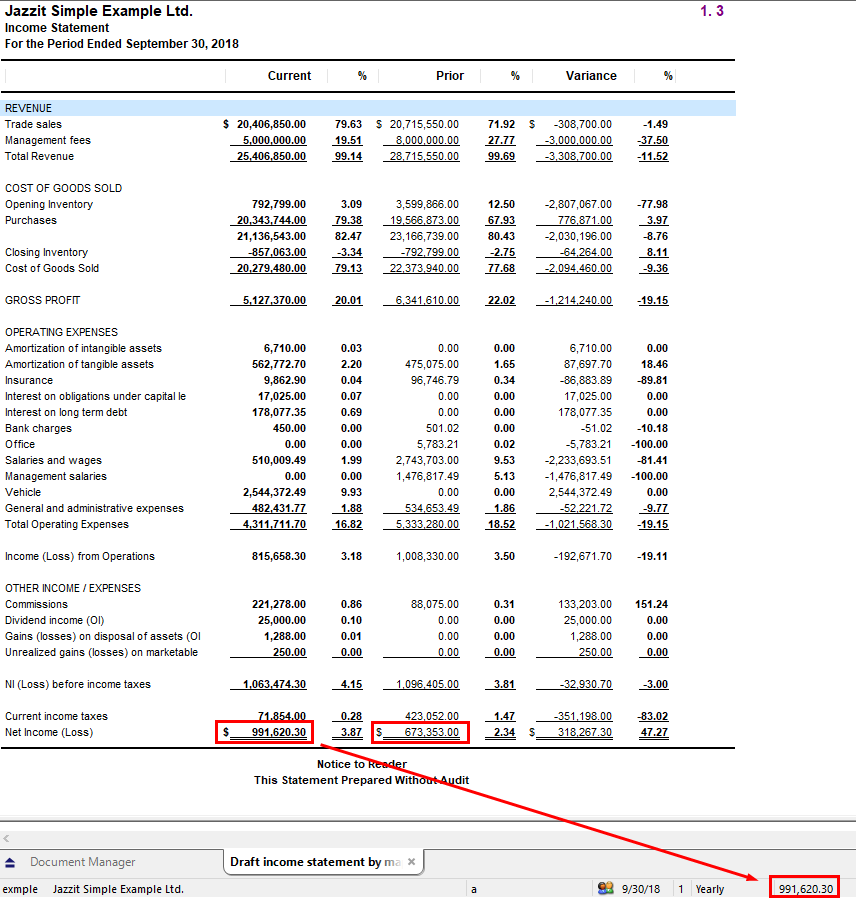Viewport: 856px width, 898px height.
Task: Click NI (Loss) before income taxes label
Action: pyautogui.click(x=78, y=686)
